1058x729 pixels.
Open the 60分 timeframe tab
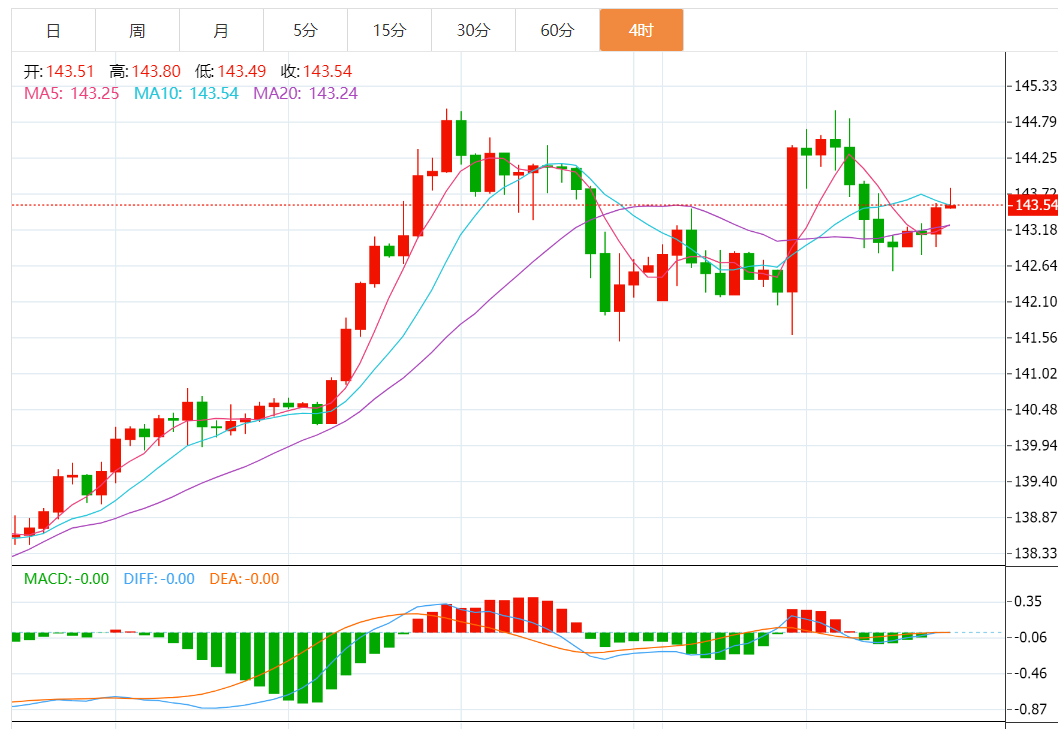pyautogui.click(x=557, y=31)
